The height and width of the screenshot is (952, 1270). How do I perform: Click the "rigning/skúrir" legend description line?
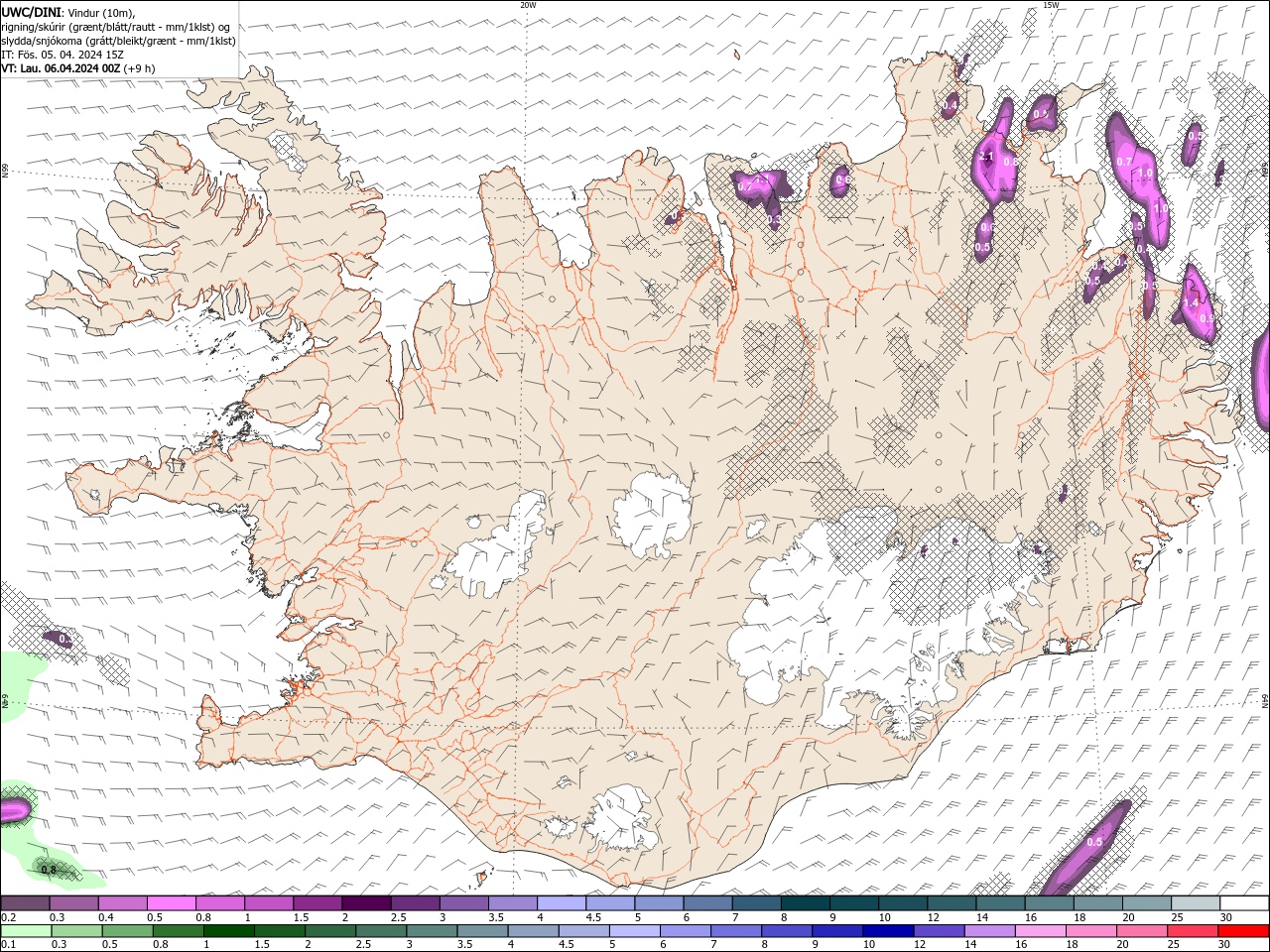click(x=116, y=27)
